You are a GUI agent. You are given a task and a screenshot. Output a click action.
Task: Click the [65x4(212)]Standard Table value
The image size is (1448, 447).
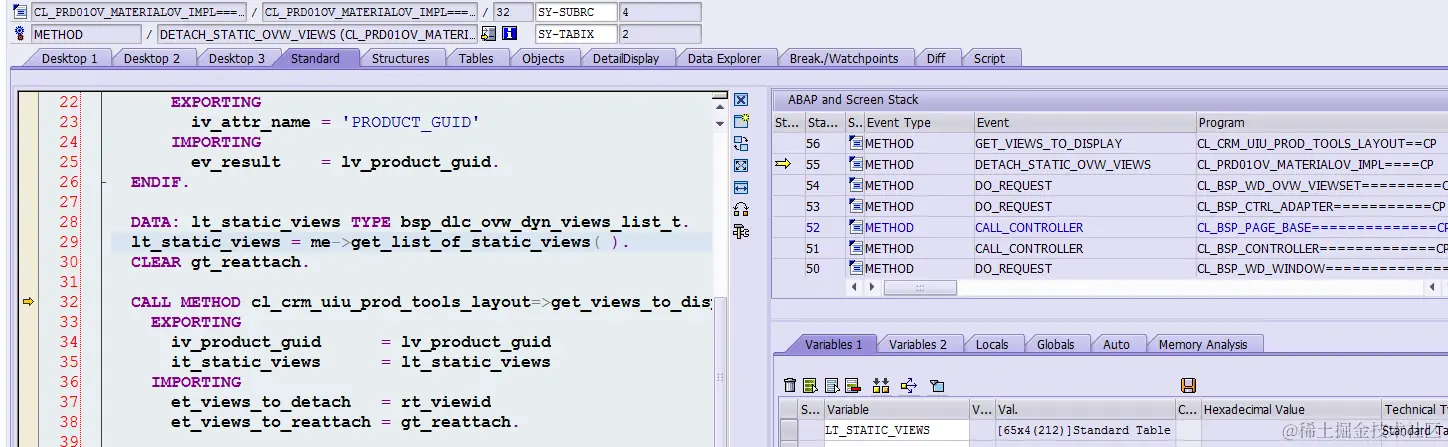click(1084, 430)
